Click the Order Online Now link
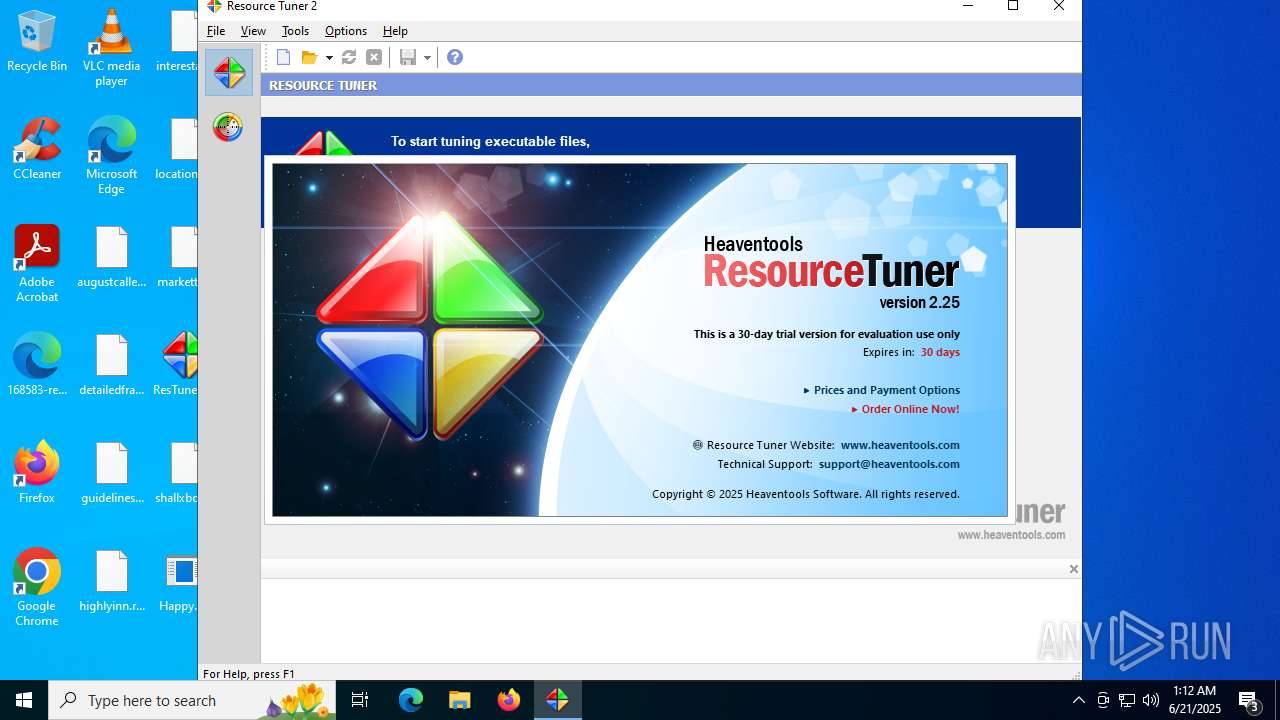Screen dimensions: 1280x720 pos(905,409)
